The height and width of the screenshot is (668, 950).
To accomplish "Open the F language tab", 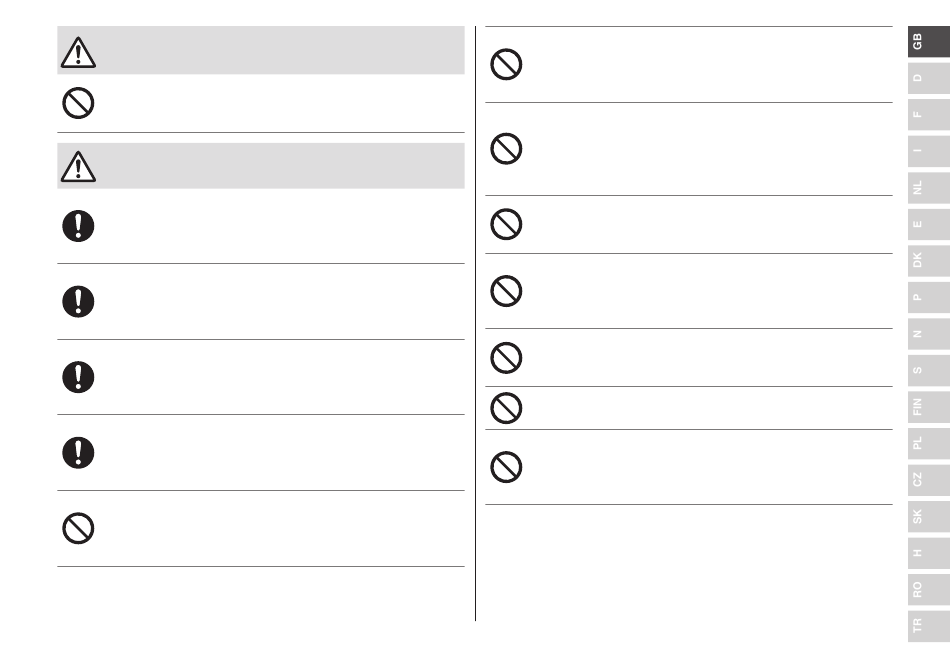I will coord(929,114).
